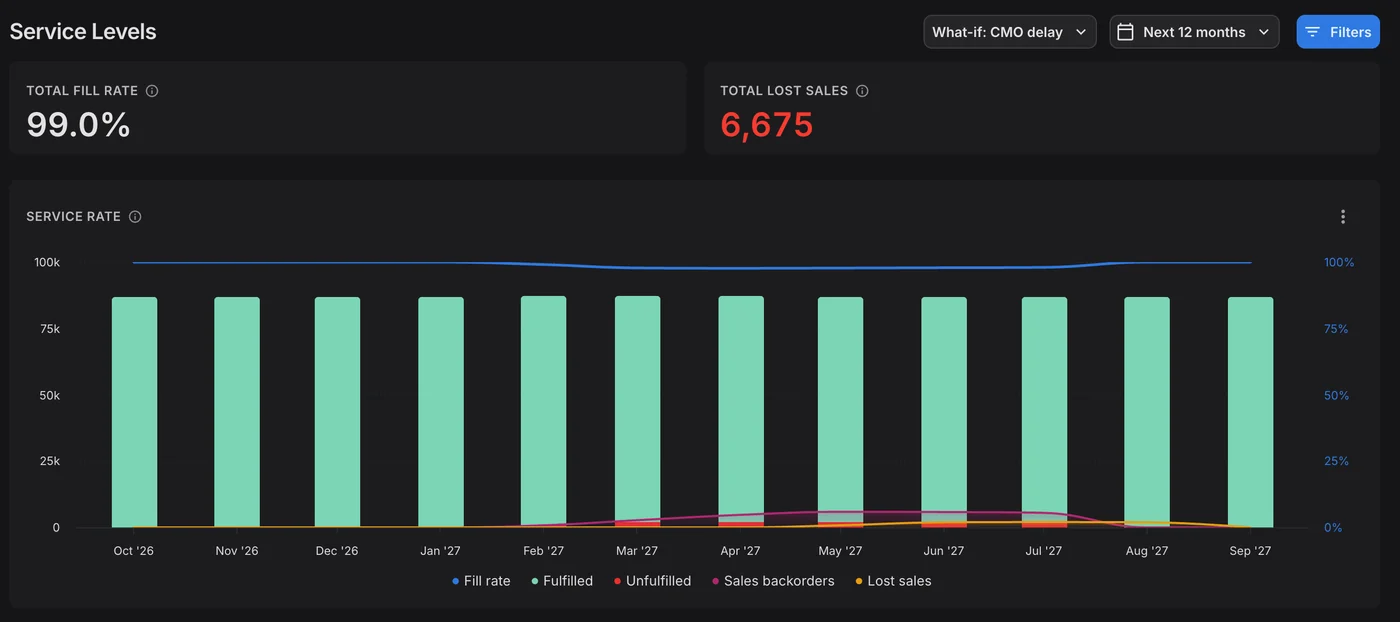Click the 25% right axis label

point(1337,462)
